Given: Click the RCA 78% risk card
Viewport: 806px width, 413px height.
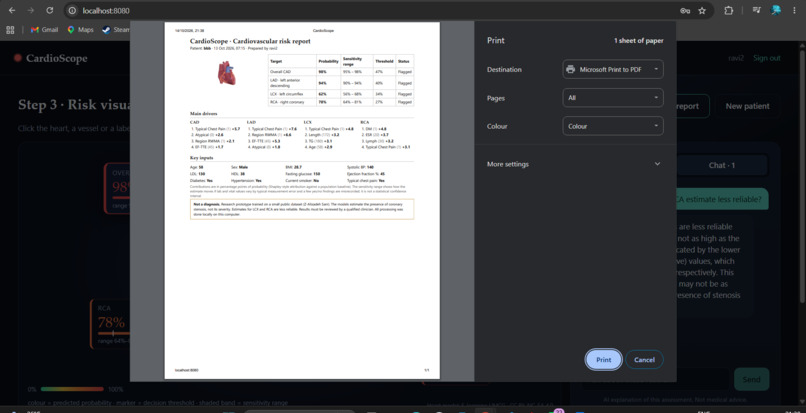Looking at the screenshot, I should 110,324.
